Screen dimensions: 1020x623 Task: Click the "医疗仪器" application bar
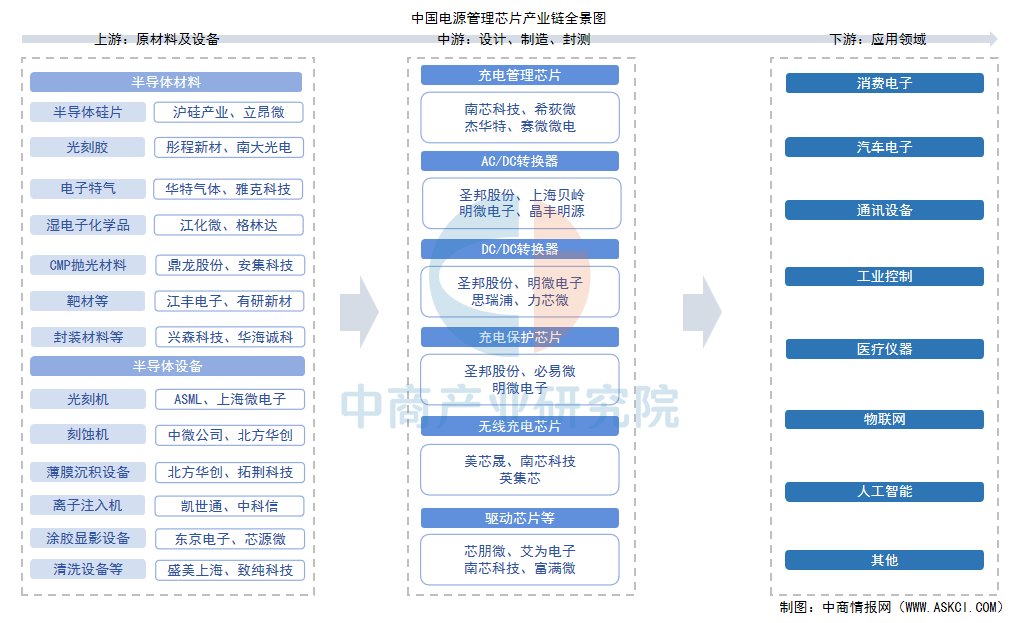click(885, 349)
